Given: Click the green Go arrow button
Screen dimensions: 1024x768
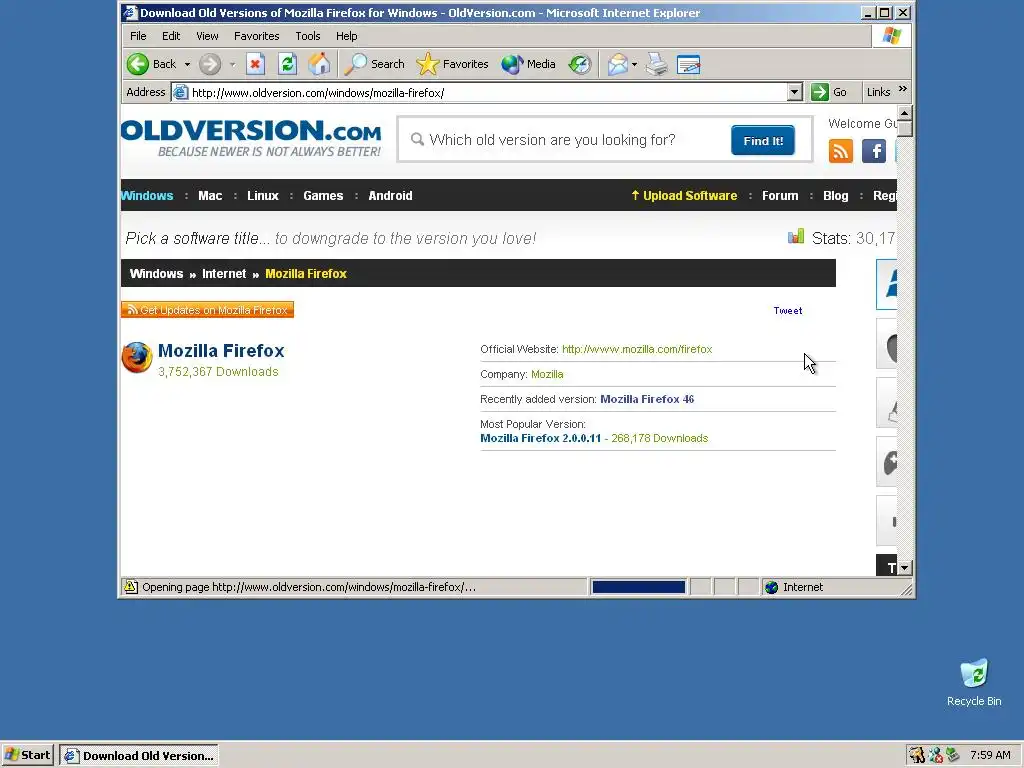Looking at the screenshot, I should (820, 92).
